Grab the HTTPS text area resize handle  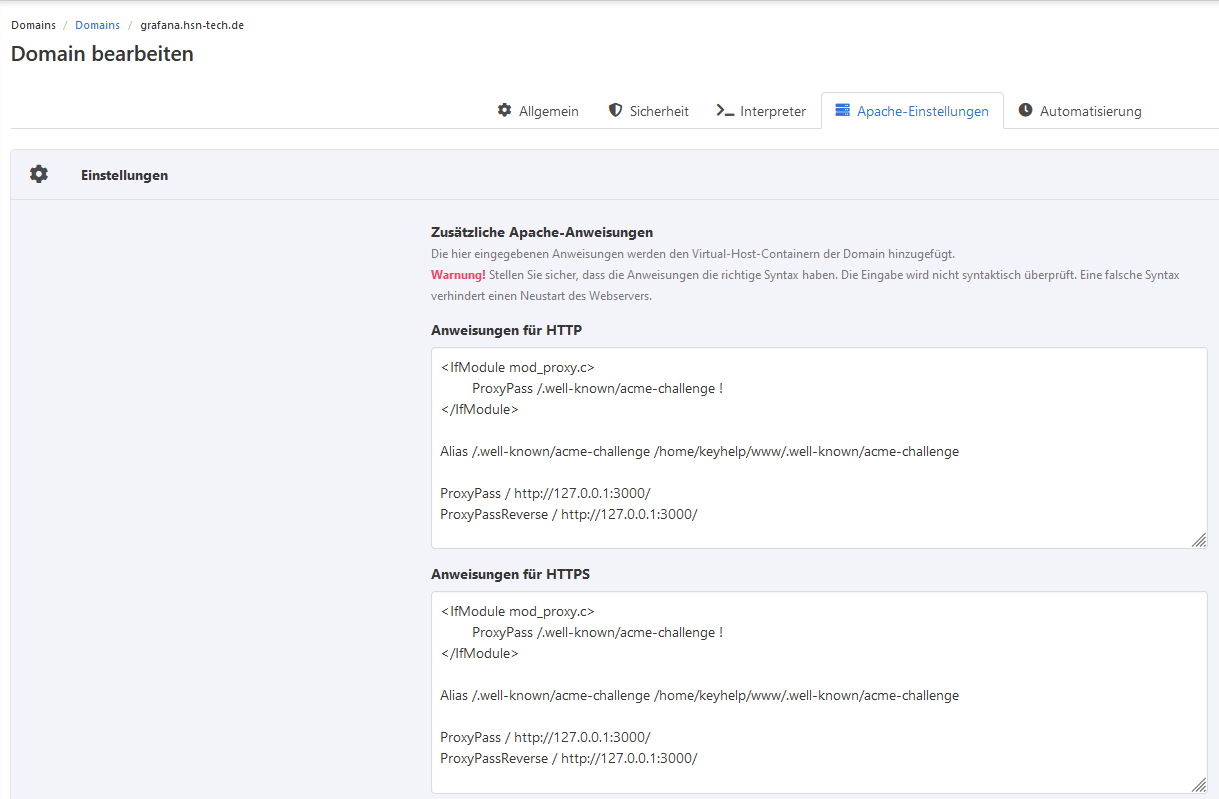point(1198,785)
